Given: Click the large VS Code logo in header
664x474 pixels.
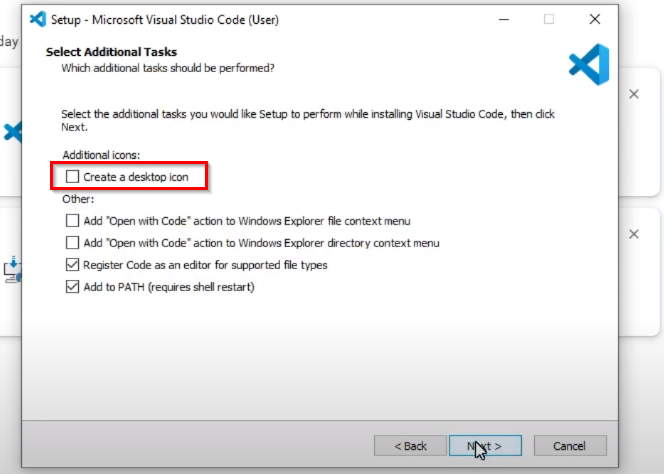Looking at the screenshot, I should (x=589, y=64).
